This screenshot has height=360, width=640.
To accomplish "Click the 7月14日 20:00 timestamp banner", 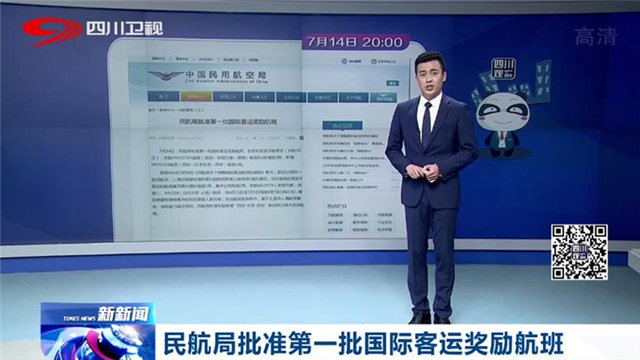I will (355, 42).
